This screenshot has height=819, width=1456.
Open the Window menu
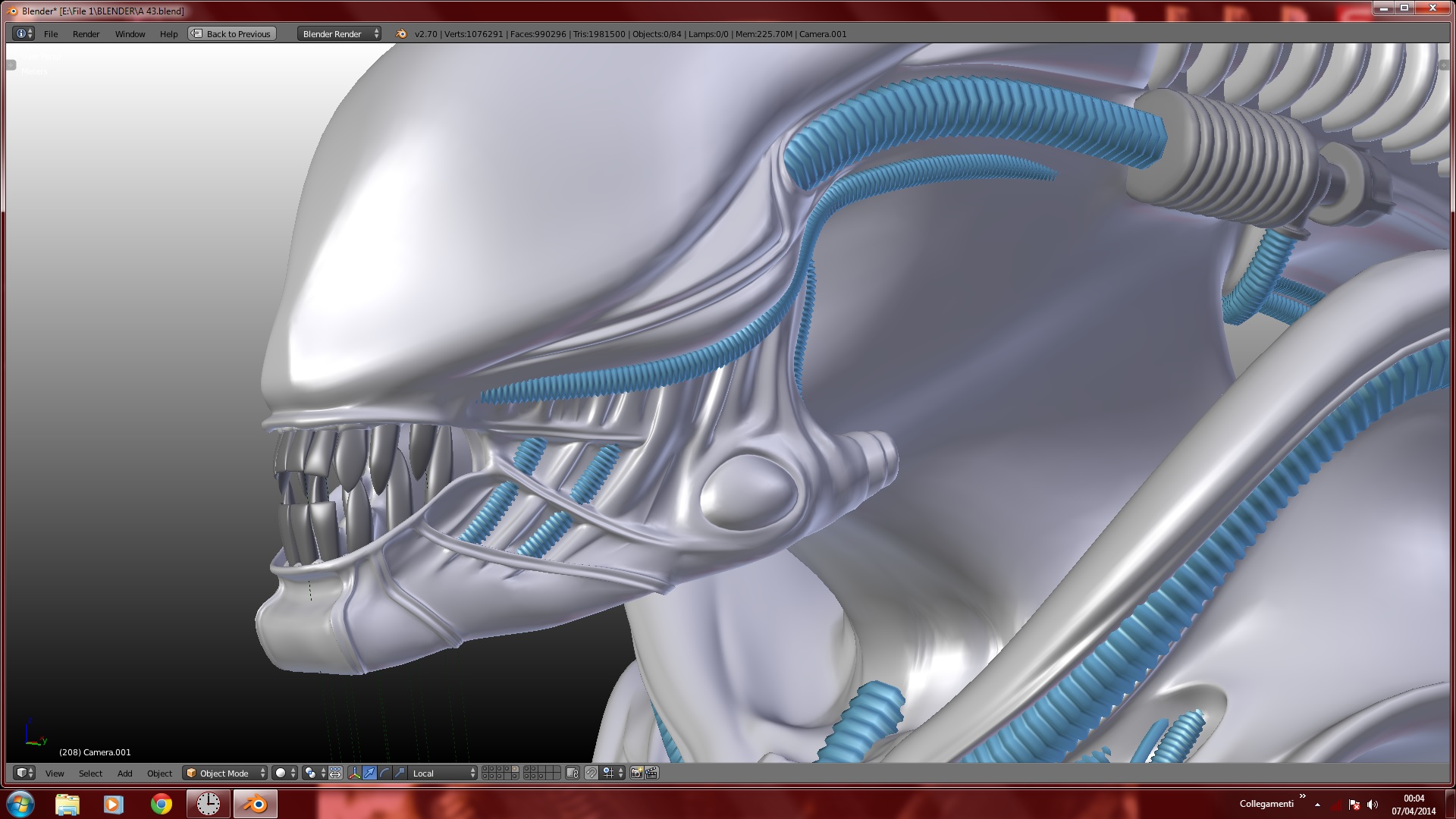coord(130,33)
